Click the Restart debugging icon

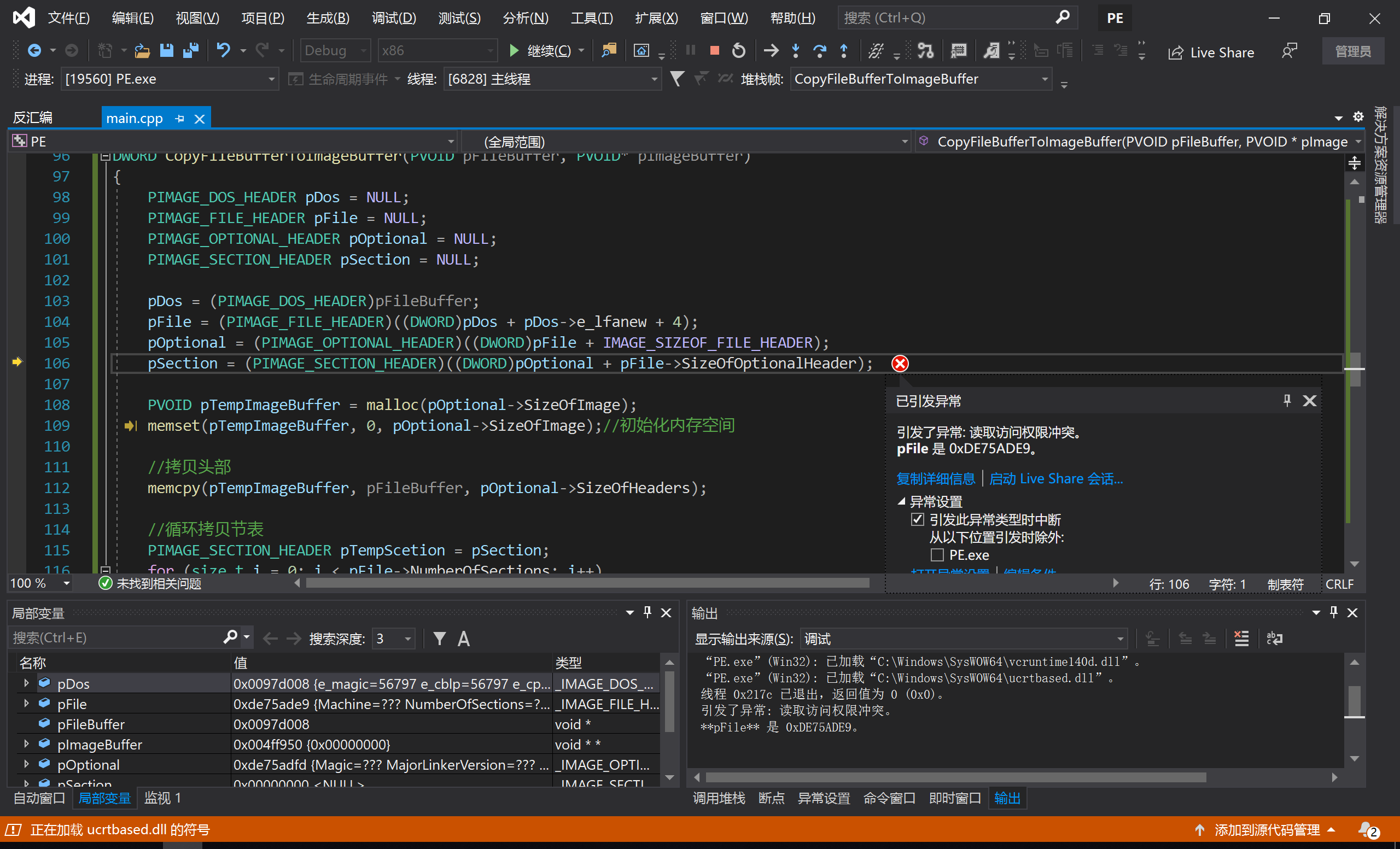pyautogui.click(x=739, y=51)
